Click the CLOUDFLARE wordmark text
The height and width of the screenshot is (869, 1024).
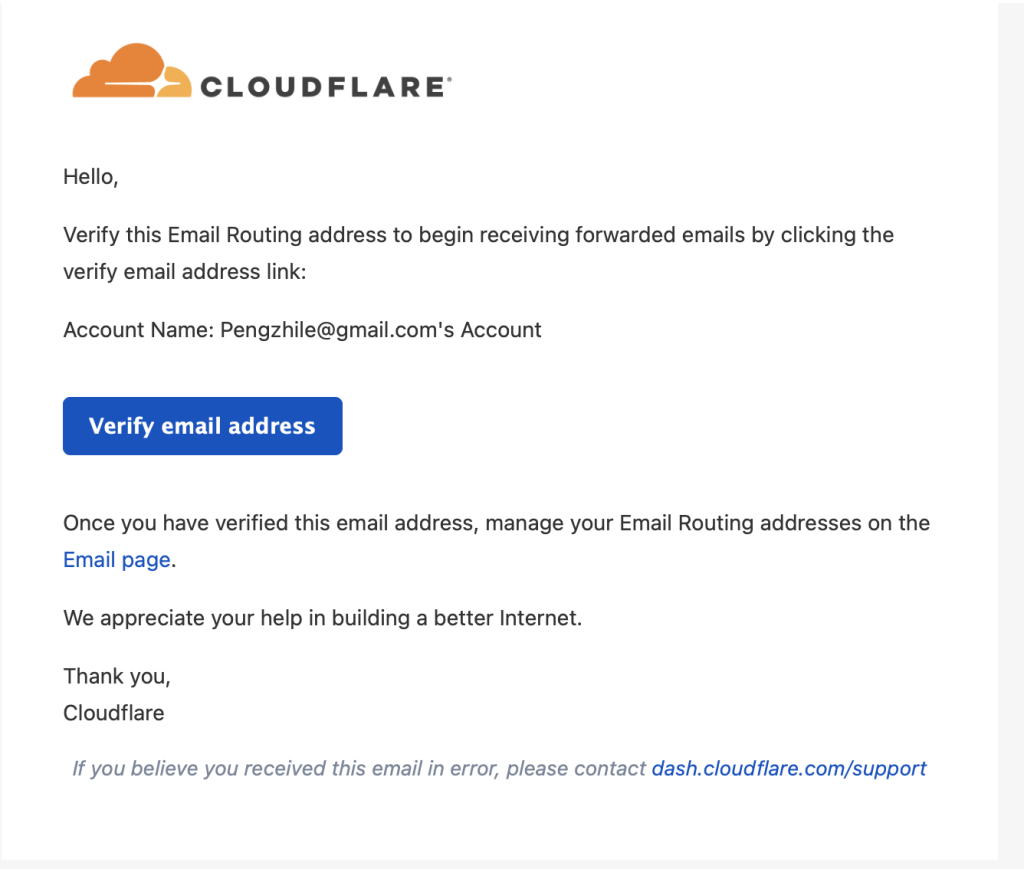point(323,87)
